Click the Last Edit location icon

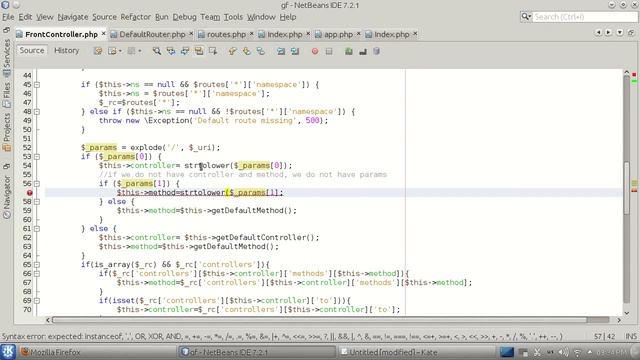98,51
